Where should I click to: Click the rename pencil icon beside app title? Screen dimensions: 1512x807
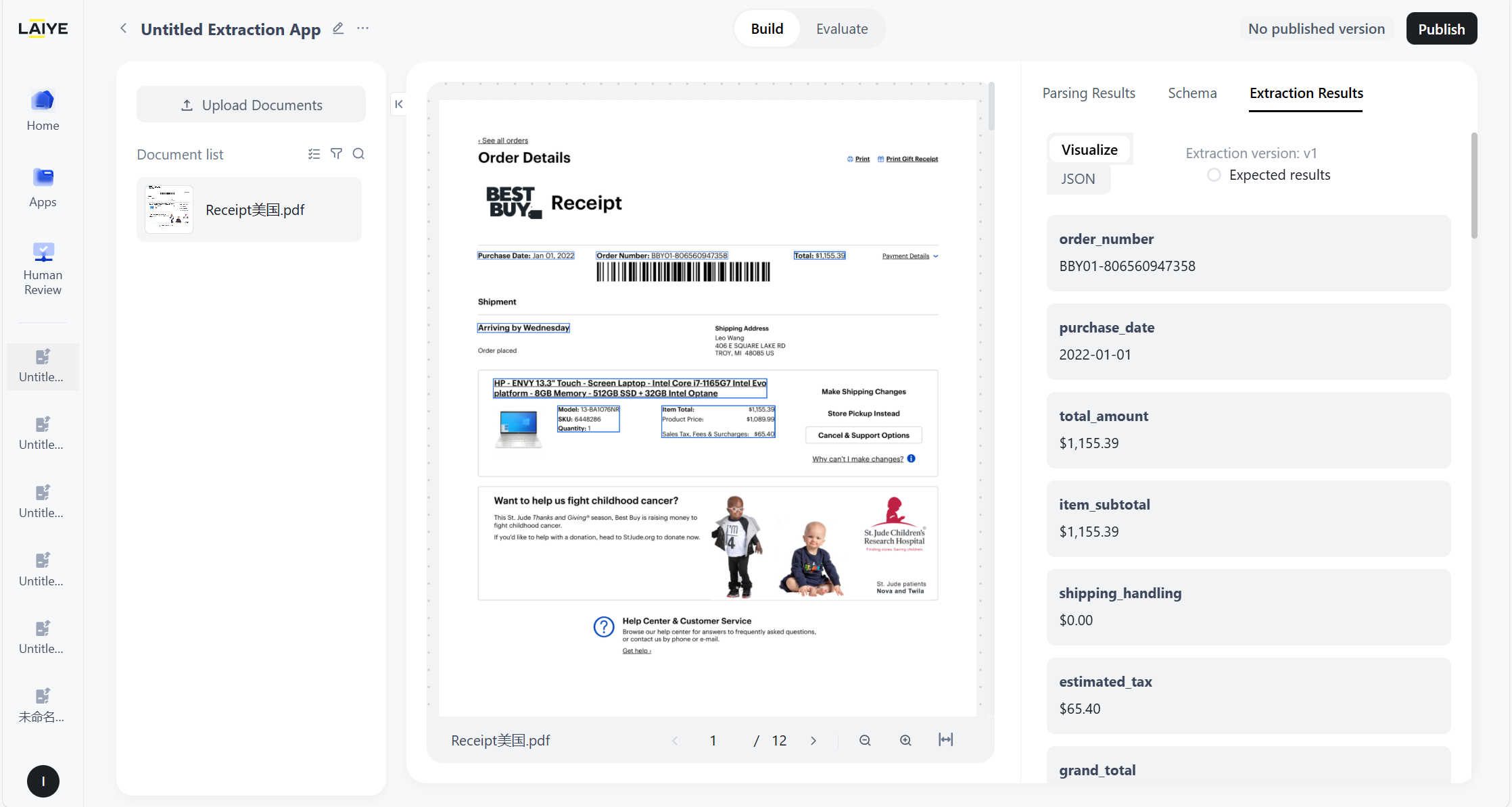click(x=338, y=28)
